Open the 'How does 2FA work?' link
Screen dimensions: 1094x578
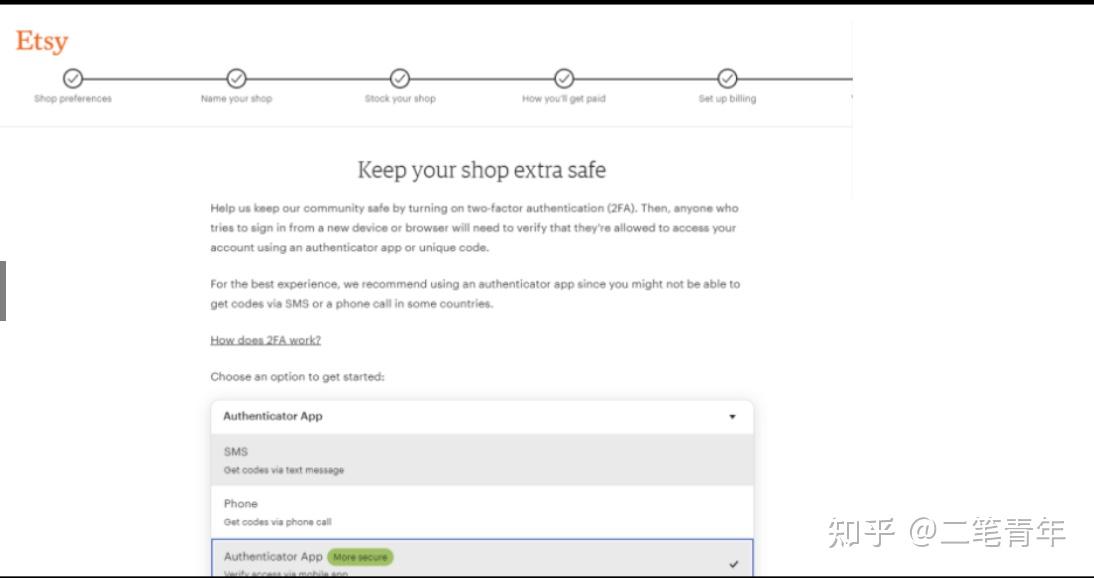(x=266, y=340)
